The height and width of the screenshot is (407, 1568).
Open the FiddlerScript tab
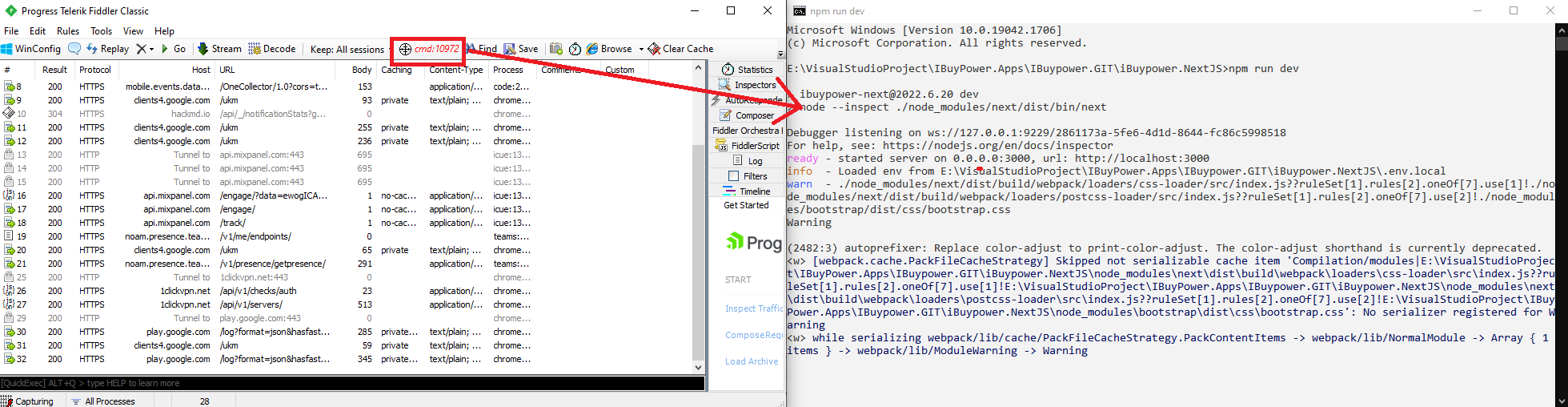748,146
